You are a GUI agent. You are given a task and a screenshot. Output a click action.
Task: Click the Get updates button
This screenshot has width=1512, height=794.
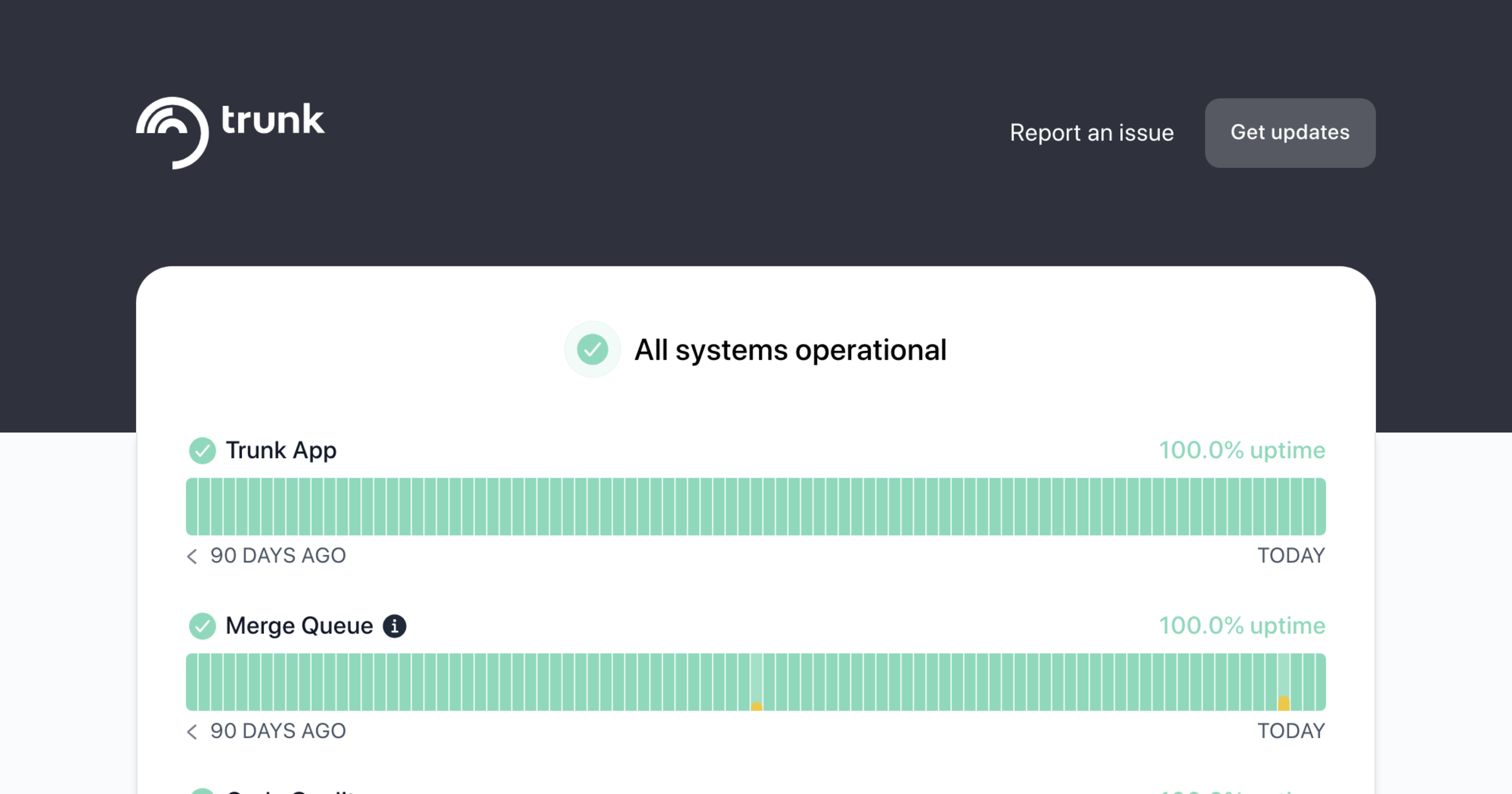click(x=1290, y=133)
